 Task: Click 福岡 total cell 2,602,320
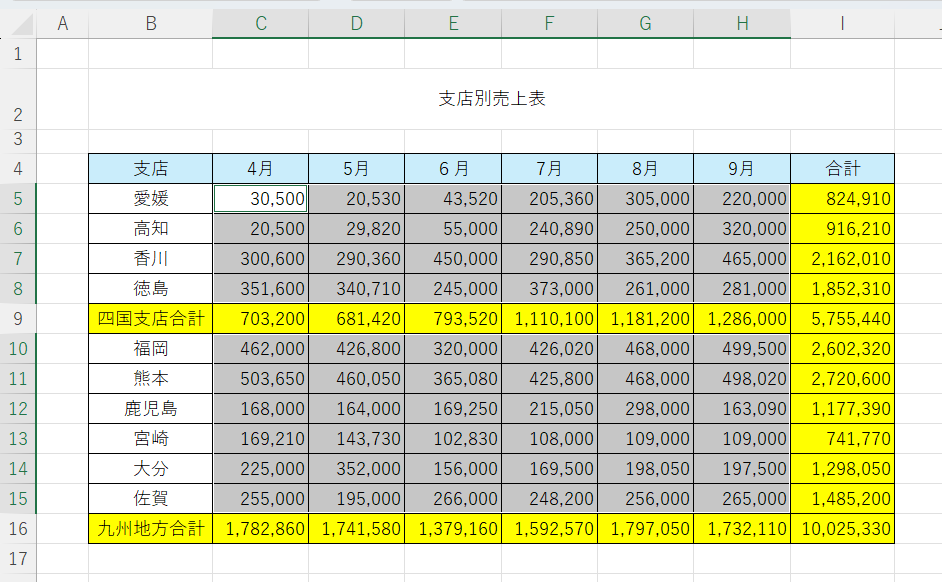[842, 349]
